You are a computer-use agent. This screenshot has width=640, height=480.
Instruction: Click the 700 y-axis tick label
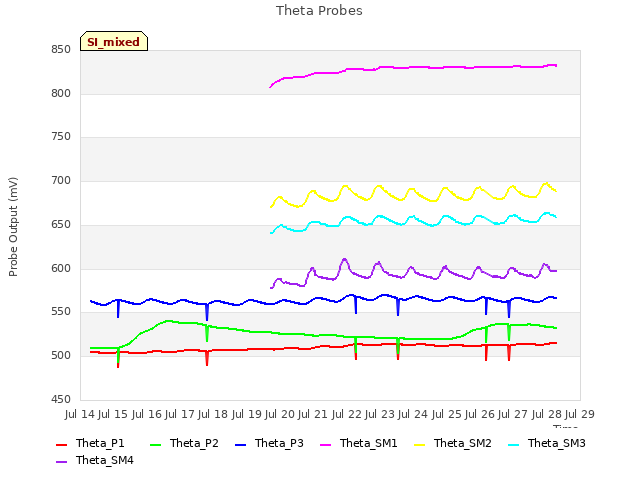[x=61, y=180]
